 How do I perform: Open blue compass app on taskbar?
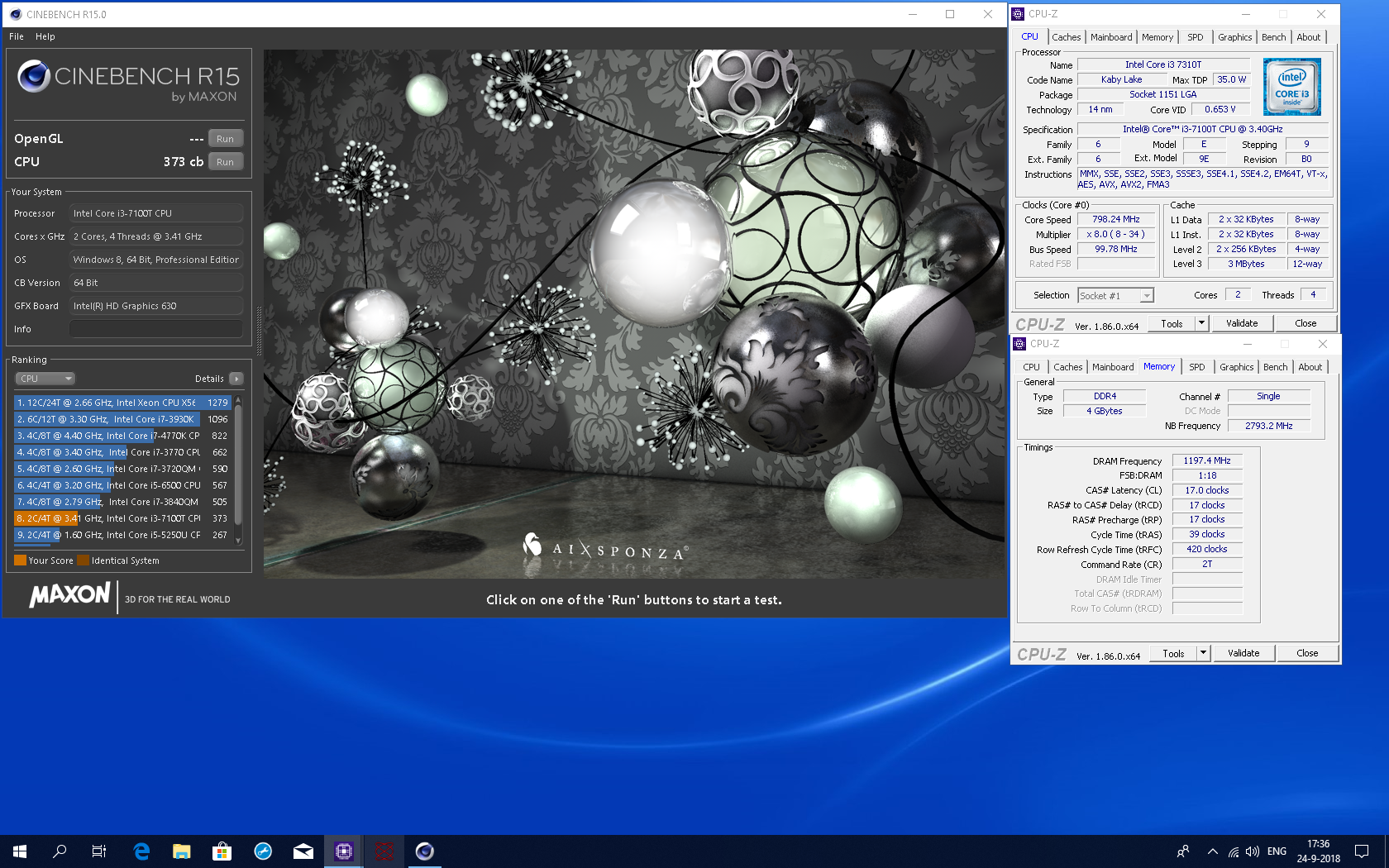[263, 851]
